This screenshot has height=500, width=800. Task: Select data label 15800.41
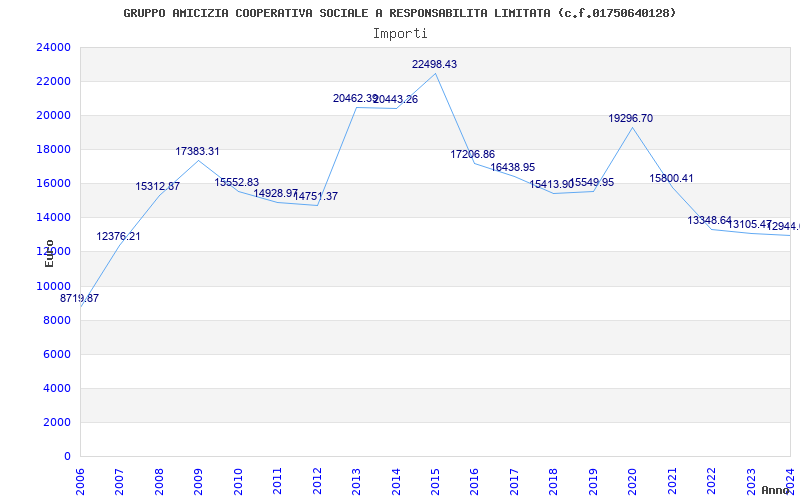[671, 179]
